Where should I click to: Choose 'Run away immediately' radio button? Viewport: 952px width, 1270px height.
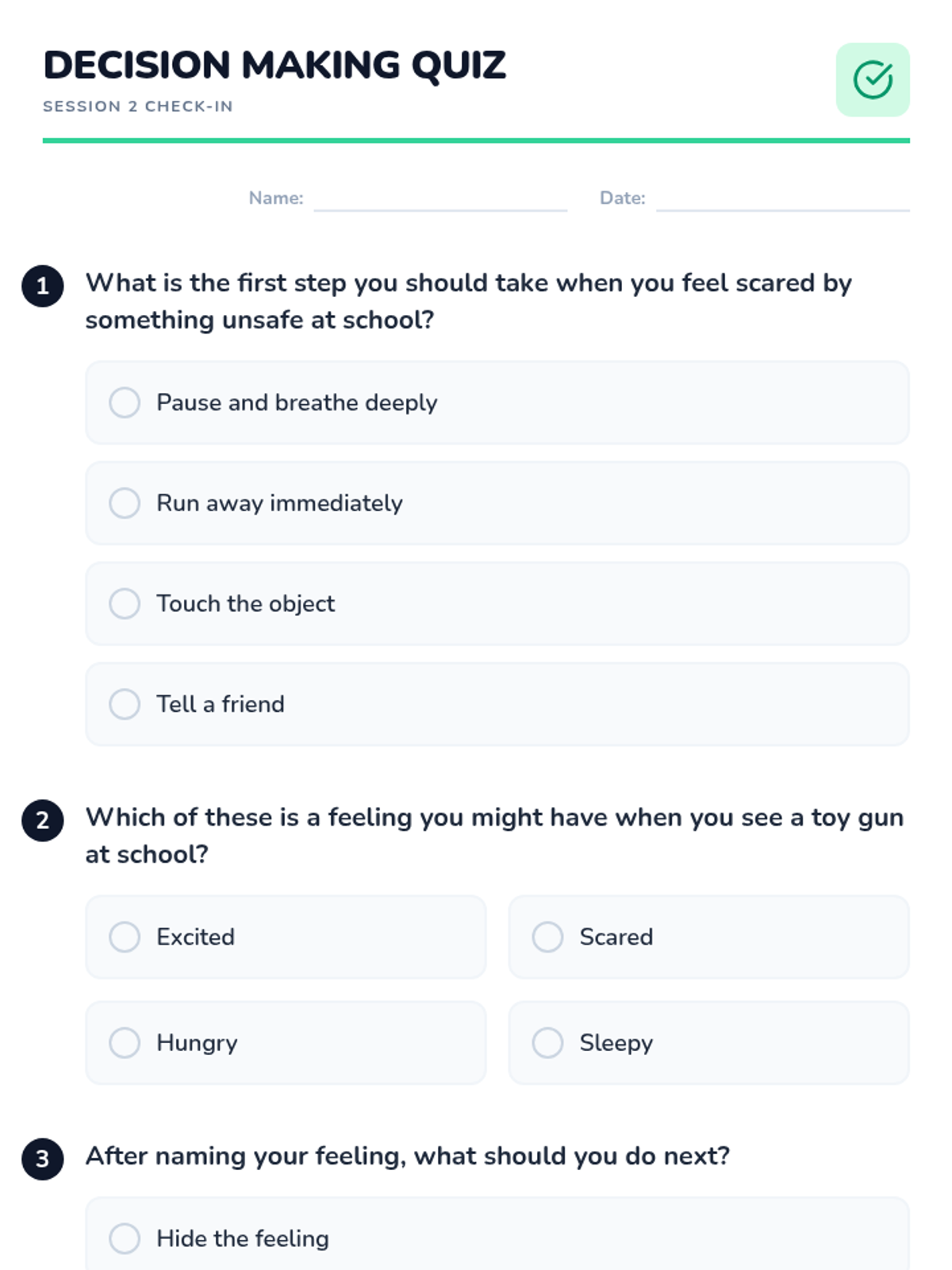click(x=125, y=503)
